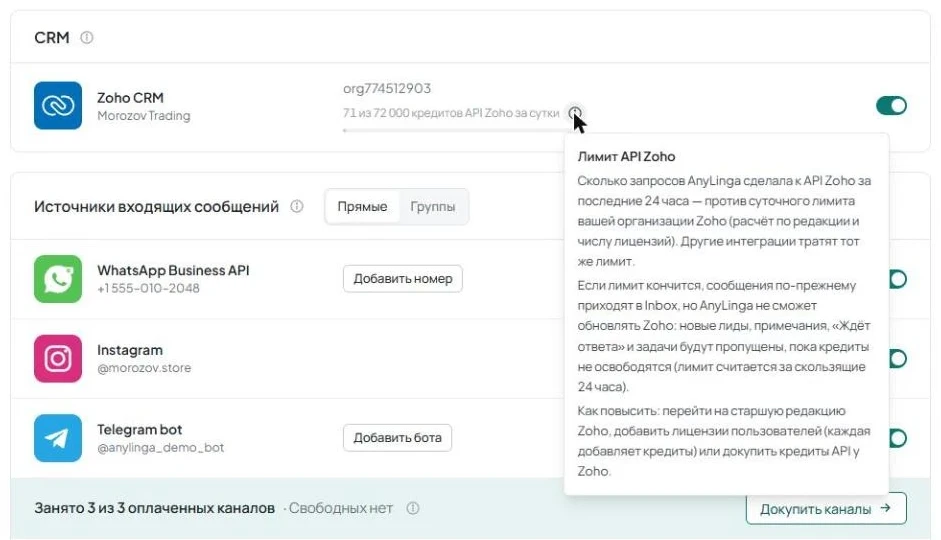Click the 71 из 72 000 кредитов text
This screenshot has height=540, width=941.
[x=451, y=113]
